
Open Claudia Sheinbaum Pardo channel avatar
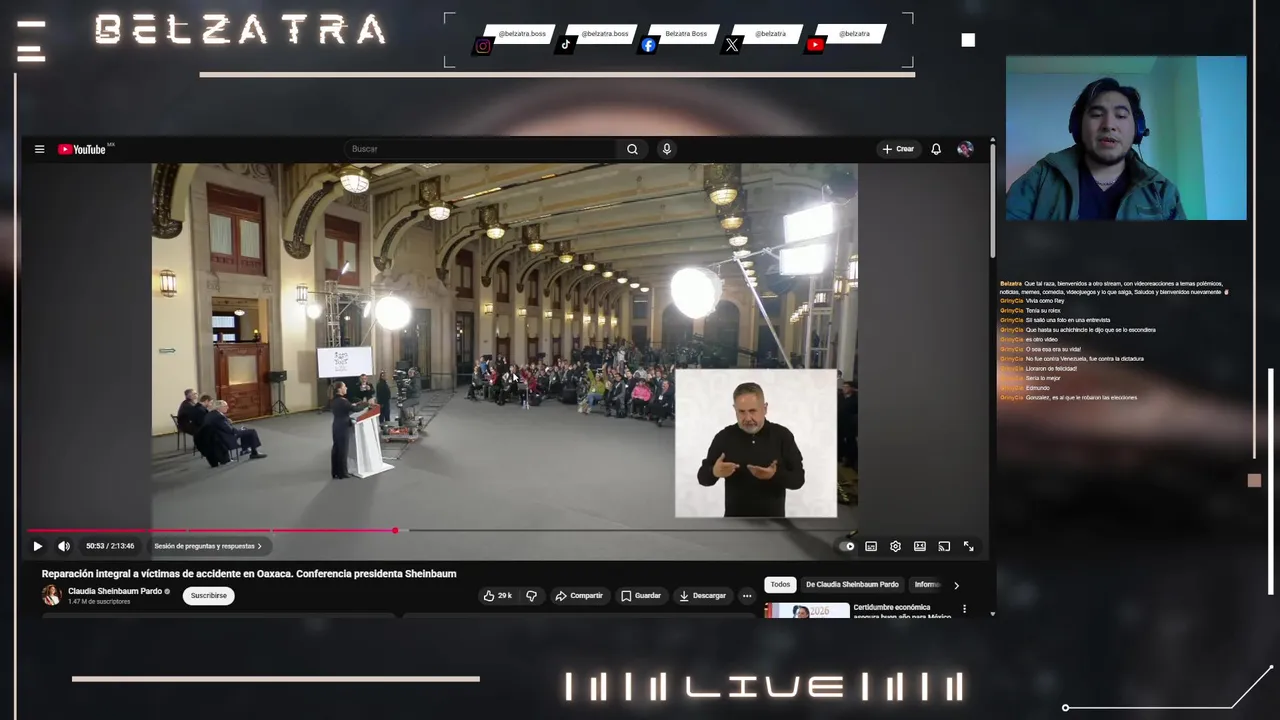[x=51, y=596]
